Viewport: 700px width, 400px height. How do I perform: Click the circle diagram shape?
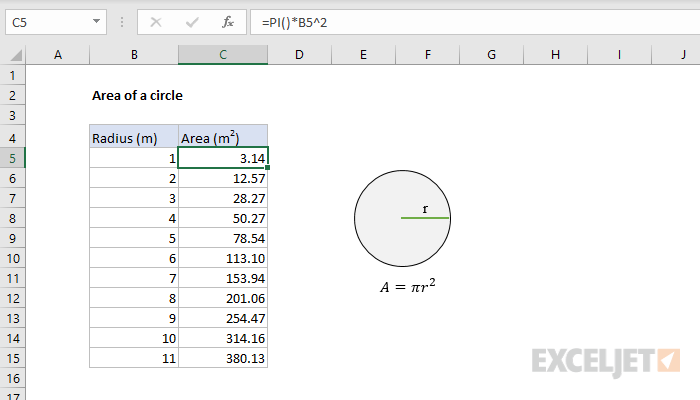pos(402,218)
